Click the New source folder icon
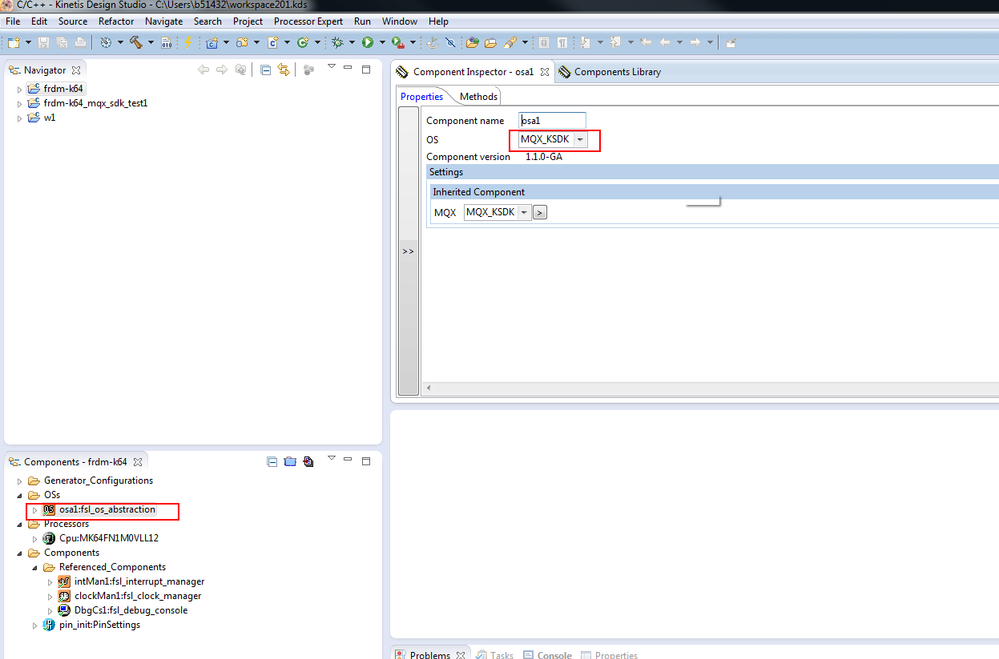The image size is (999, 659). point(242,43)
